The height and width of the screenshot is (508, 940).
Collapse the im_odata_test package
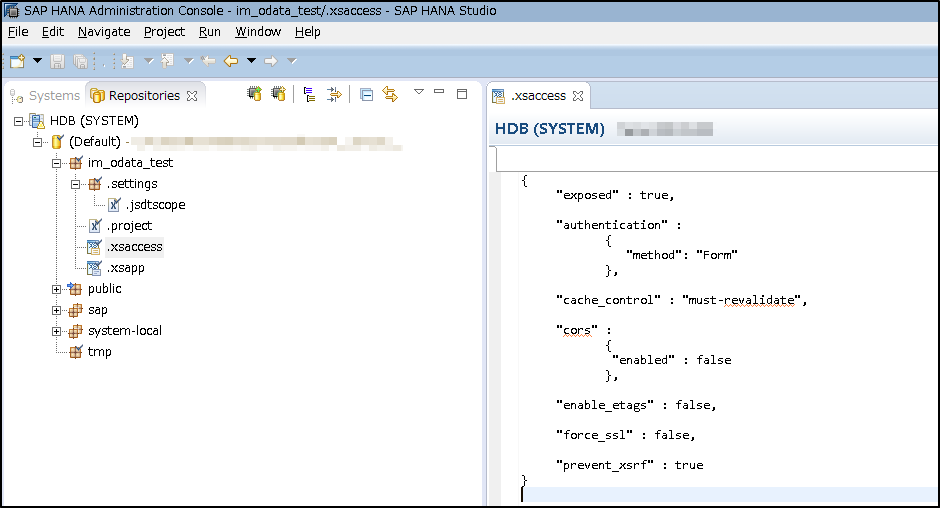[56, 163]
